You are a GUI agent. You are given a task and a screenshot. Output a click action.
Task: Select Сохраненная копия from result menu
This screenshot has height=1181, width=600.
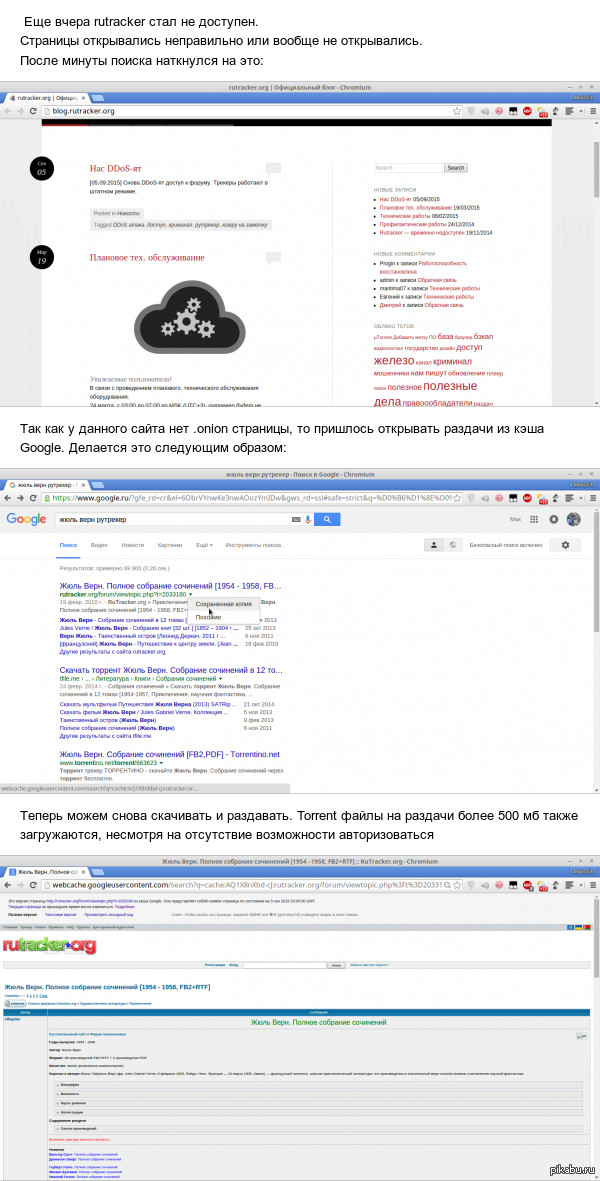click(223, 604)
